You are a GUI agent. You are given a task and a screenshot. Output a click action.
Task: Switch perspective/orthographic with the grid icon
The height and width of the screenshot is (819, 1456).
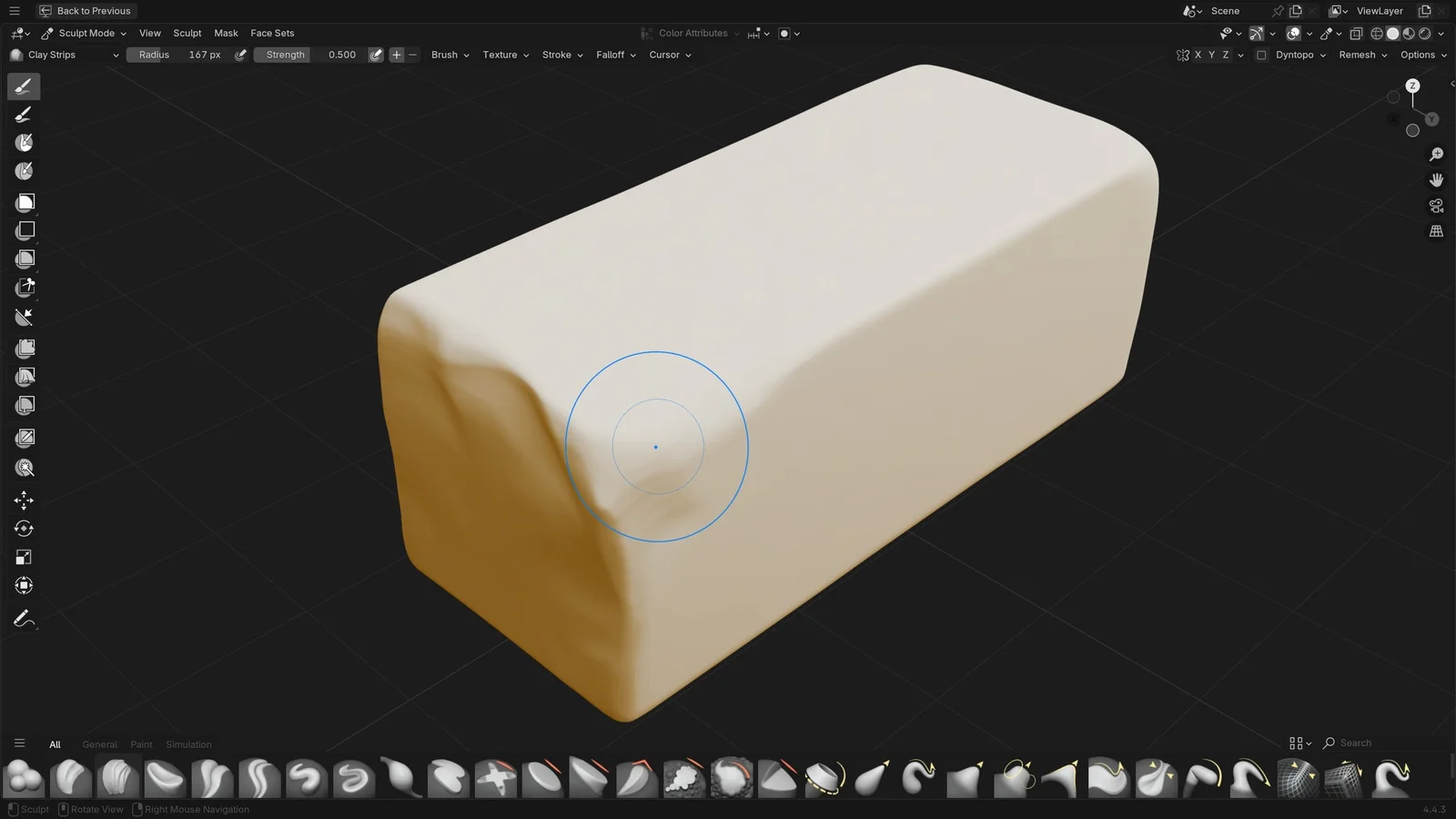[1436, 231]
